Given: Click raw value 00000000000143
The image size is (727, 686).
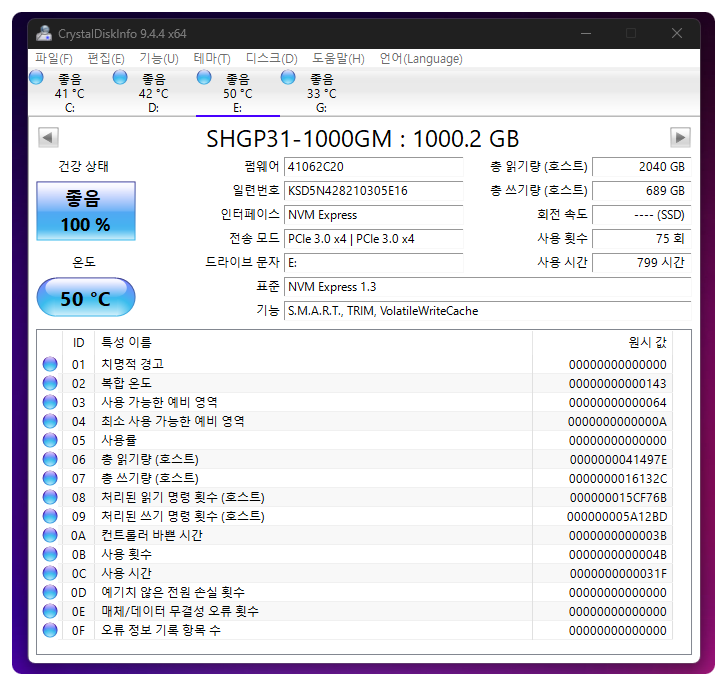Looking at the screenshot, I should pyautogui.click(x=618, y=384).
